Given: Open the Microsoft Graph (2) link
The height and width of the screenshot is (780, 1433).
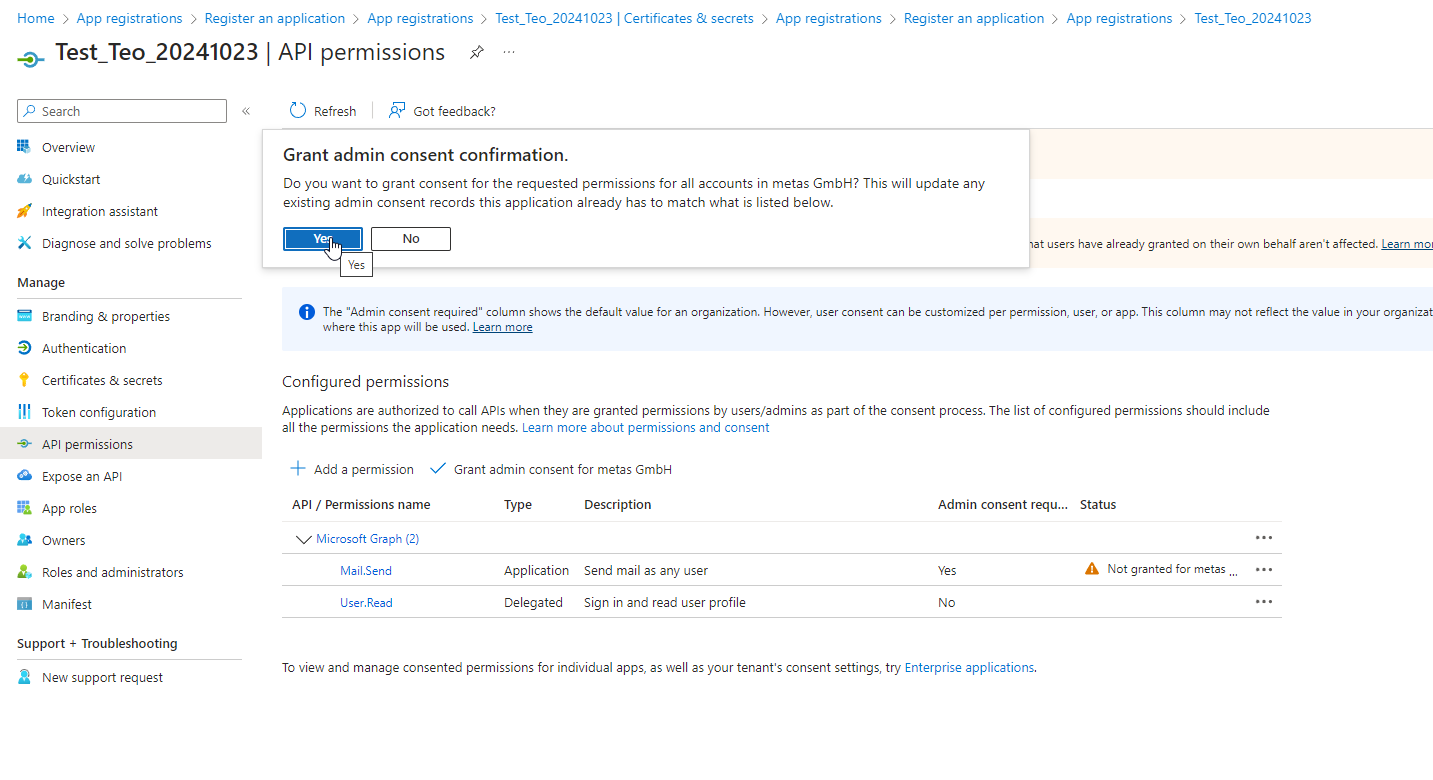Looking at the screenshot, I should click(x=367, y=538).
